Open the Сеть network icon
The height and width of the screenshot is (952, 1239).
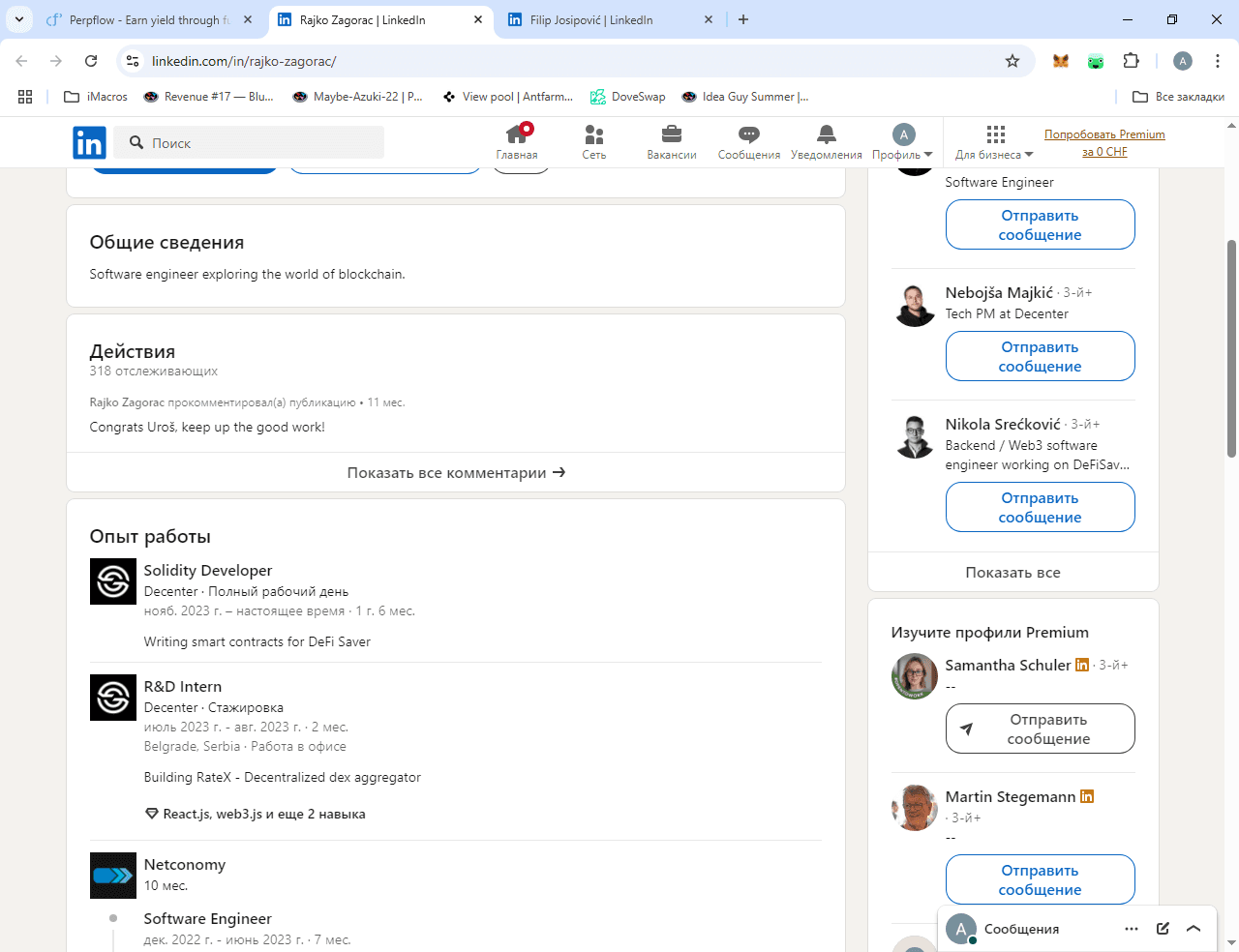click(x=594, y=142)
